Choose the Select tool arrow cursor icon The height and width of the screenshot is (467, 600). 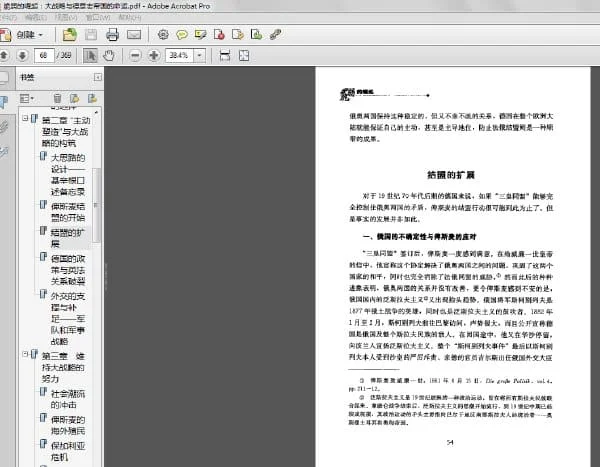pos(90,56)
